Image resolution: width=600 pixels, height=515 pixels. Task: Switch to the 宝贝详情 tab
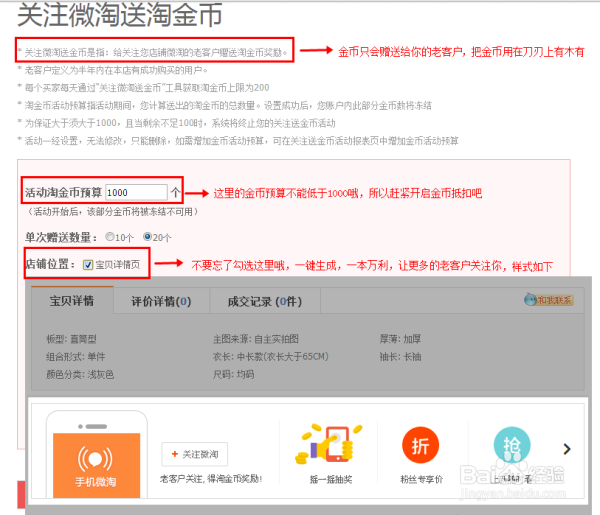[72, 301]
